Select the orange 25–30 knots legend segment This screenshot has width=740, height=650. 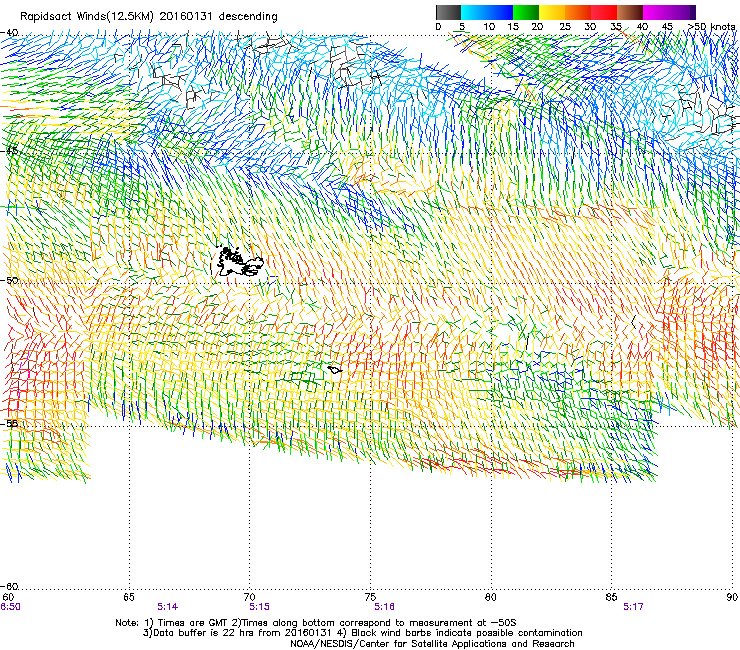click(x=578, y=12)
